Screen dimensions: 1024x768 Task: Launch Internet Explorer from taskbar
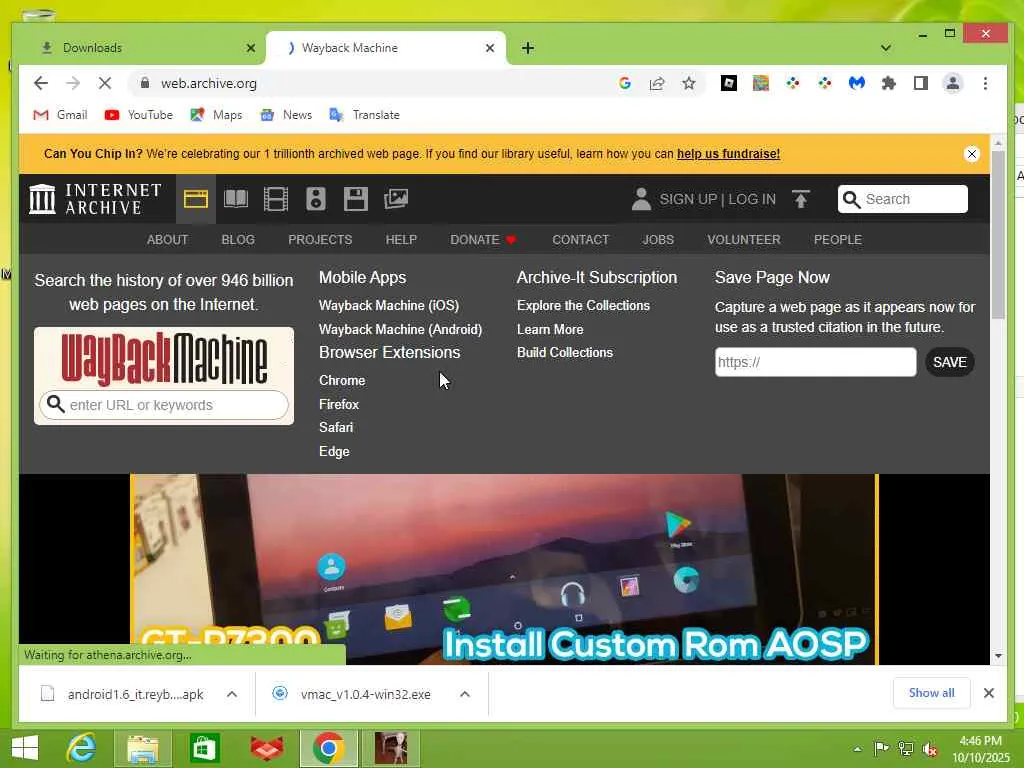[x=82, y=748]
